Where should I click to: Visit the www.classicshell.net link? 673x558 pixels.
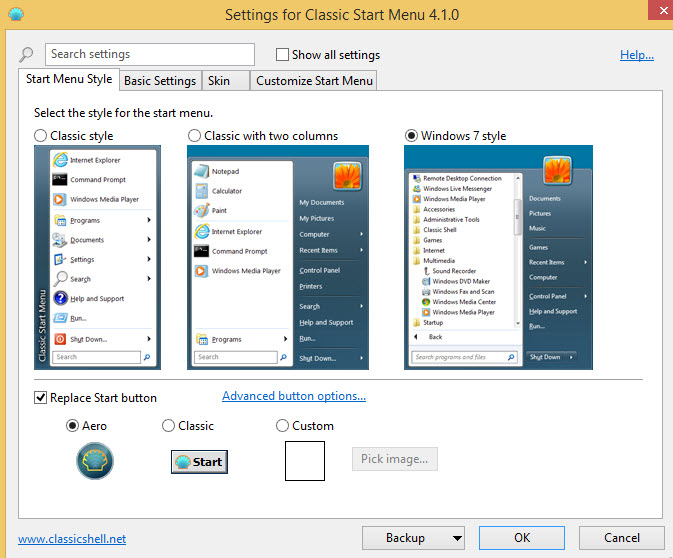tap(72, 539)
